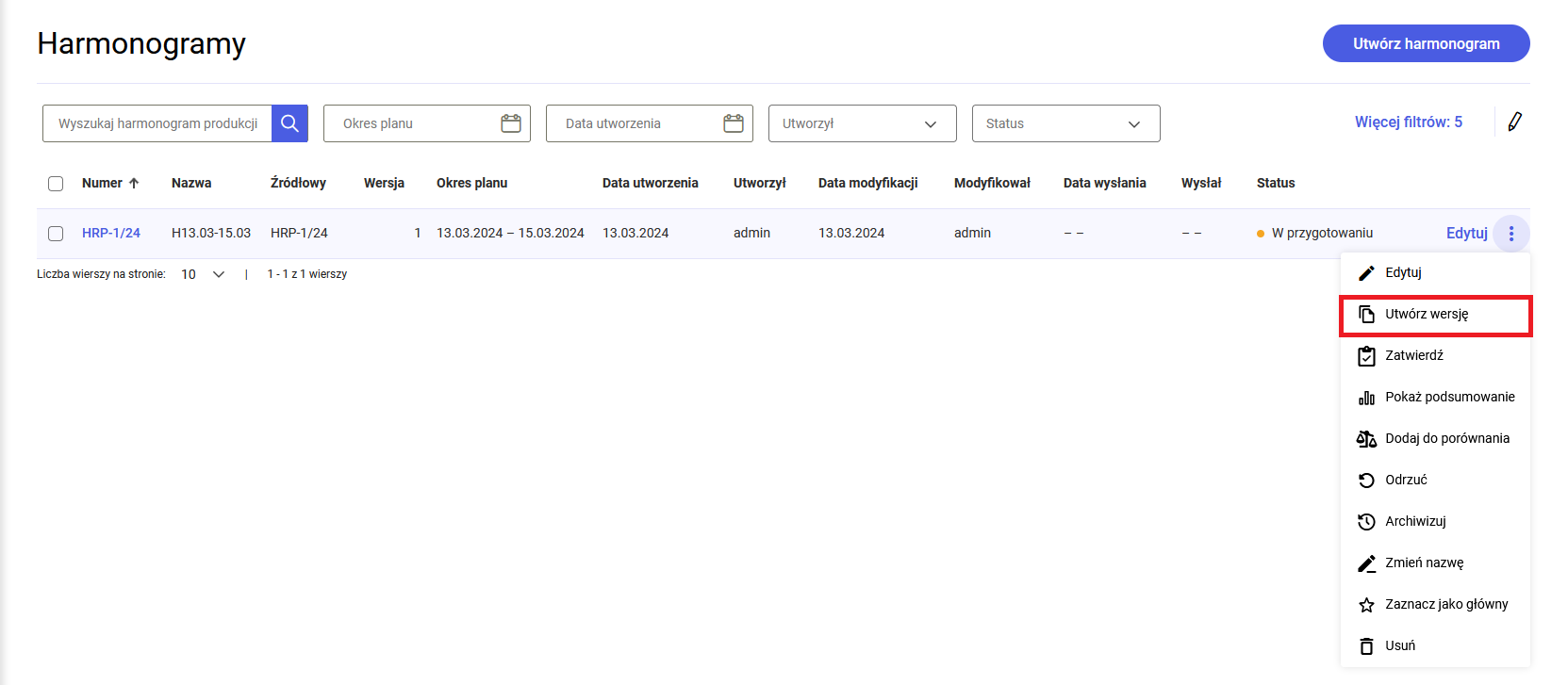The height and width of the screenshot is (685, 1568).
Task: Select Zaznacz jako główny menu item
Action: tap(1435, 605)
